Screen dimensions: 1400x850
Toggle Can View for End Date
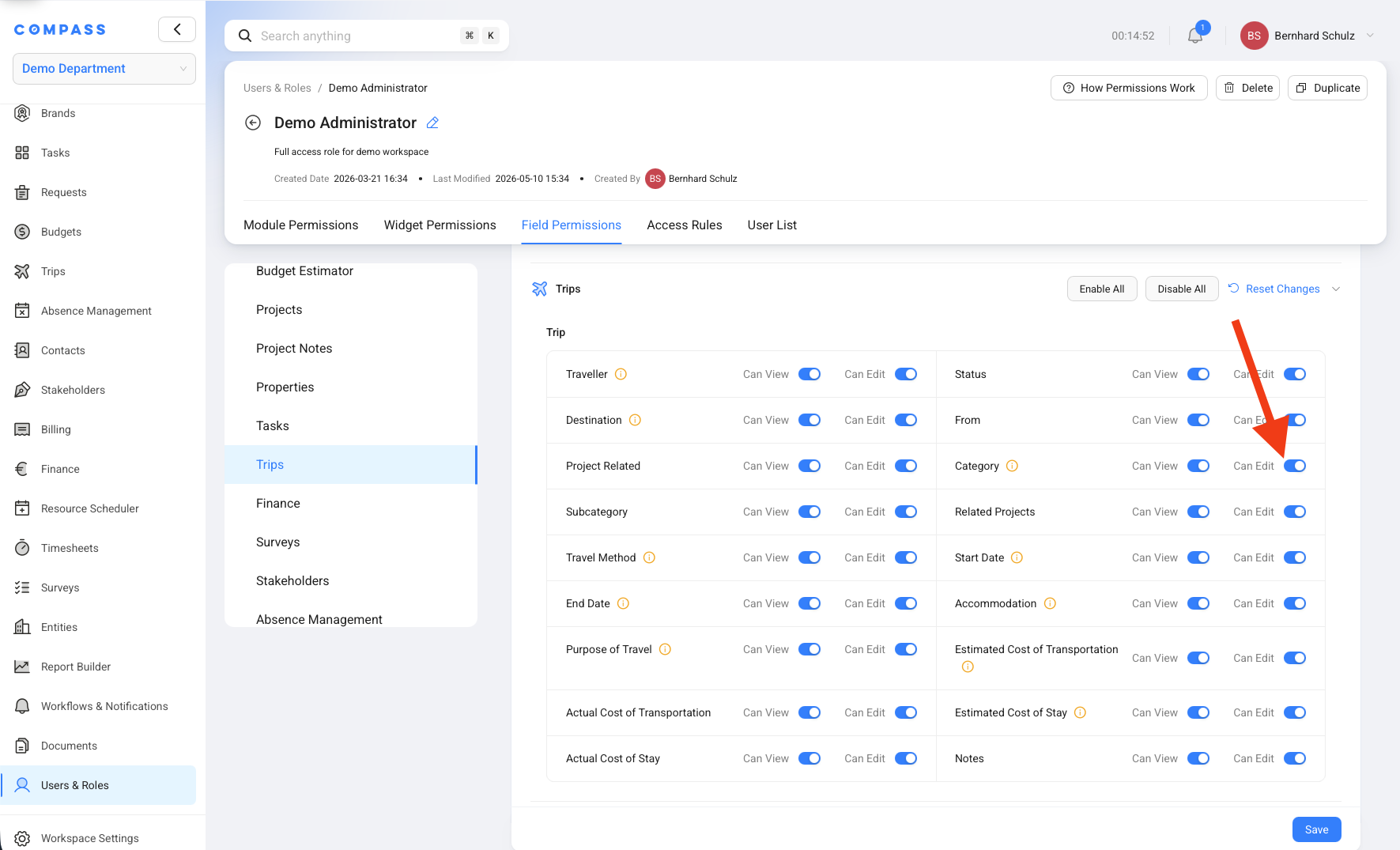809,603
